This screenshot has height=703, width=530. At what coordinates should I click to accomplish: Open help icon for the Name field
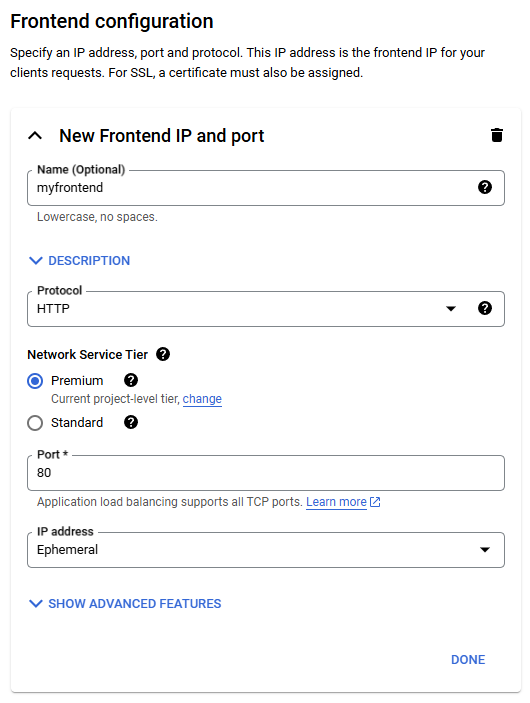click(485, 187)
